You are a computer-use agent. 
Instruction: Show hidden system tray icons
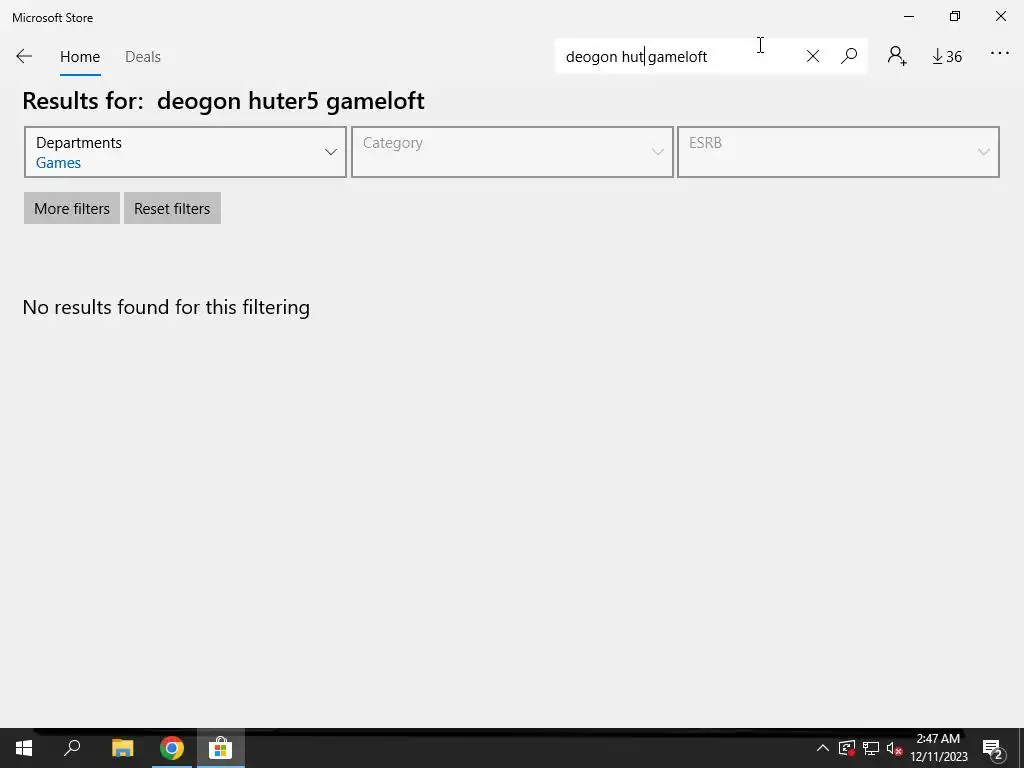pos(823,748)
